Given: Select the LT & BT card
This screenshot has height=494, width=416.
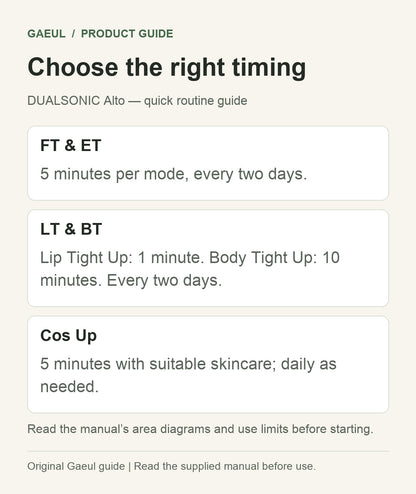Looking at the screenshot, I should 208,258.
